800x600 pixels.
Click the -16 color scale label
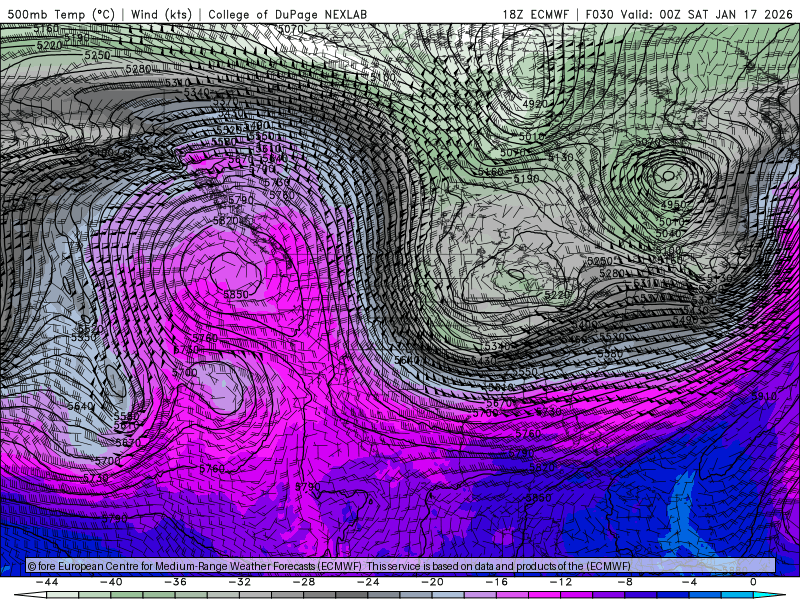[x=497, y=582]
